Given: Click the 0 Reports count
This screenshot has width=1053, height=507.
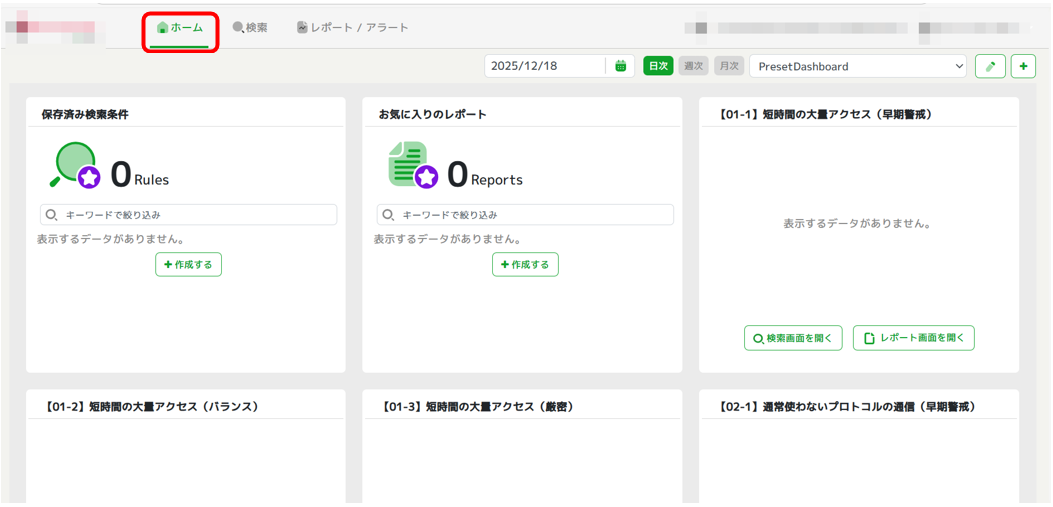Looking at the screenshot, I should click(485, 174).
